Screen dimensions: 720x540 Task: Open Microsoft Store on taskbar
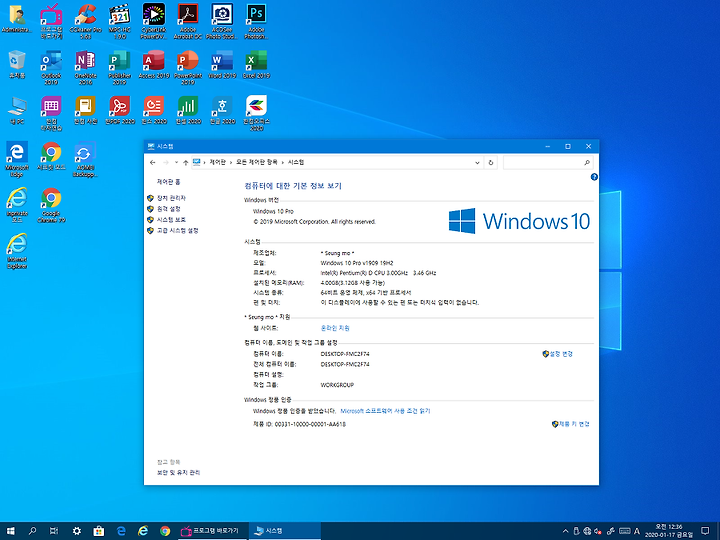99,531
